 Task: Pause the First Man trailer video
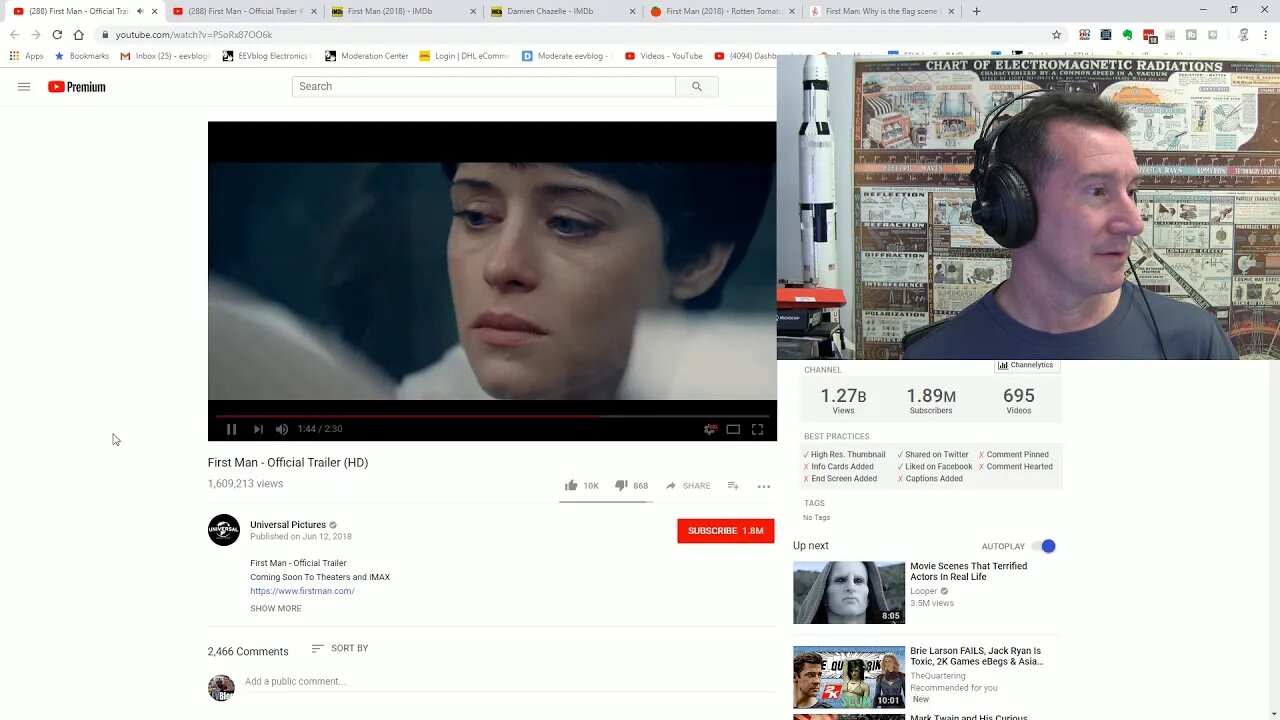(231, 429)
